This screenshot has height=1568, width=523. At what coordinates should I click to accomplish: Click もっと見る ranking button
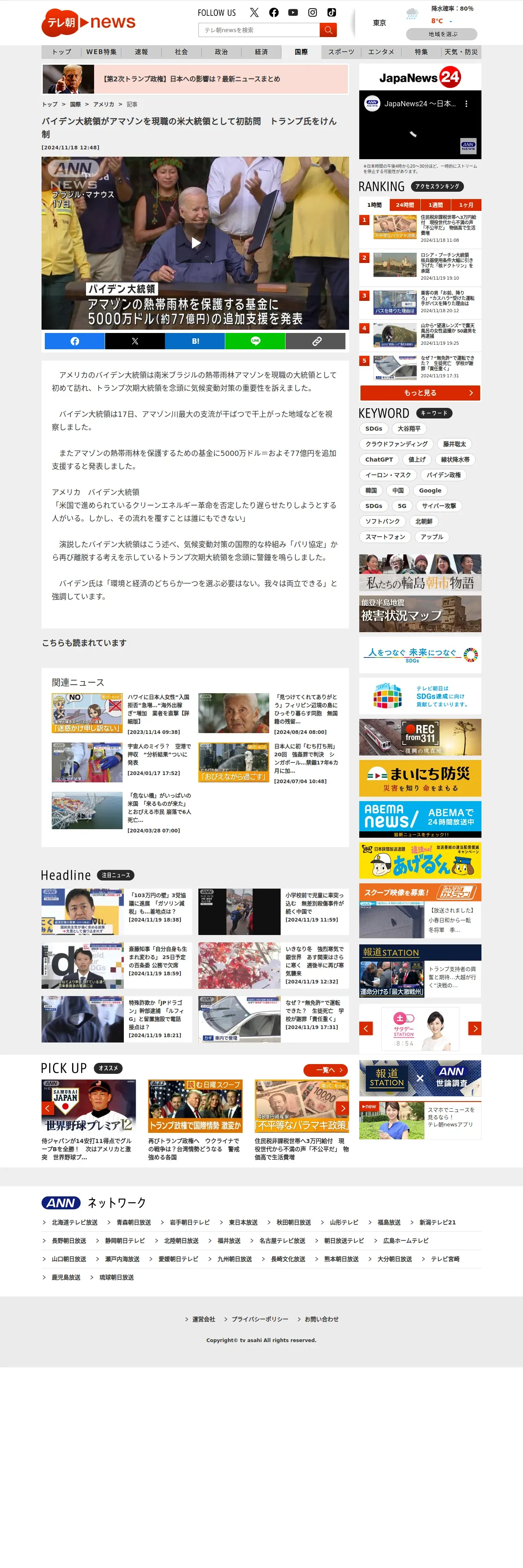[x=420, y=392]
